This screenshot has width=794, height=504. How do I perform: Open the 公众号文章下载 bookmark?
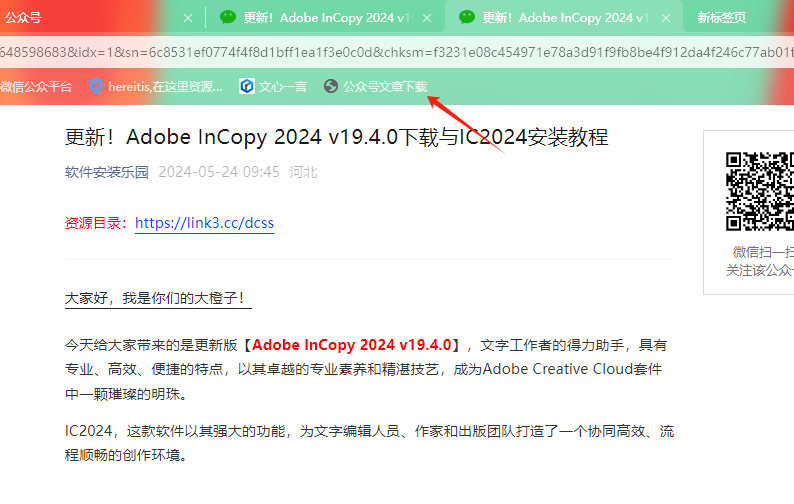pyautogui.click(x=376, y=87)
